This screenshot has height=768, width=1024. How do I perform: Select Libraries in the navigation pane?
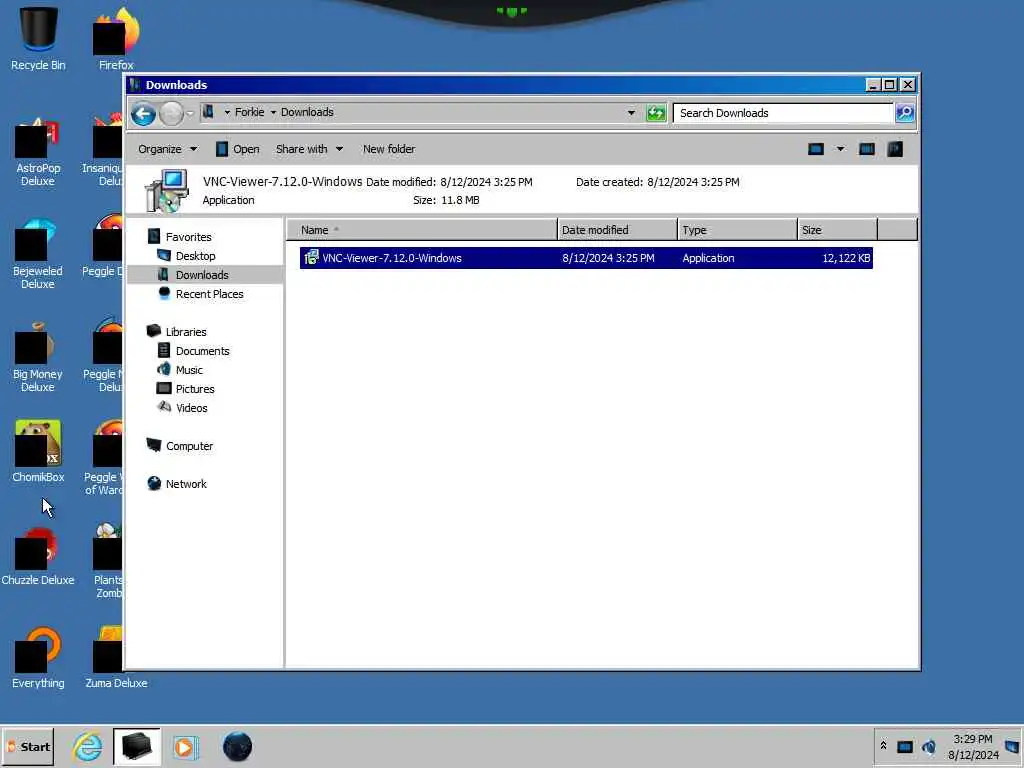click(x=185, y=332)
